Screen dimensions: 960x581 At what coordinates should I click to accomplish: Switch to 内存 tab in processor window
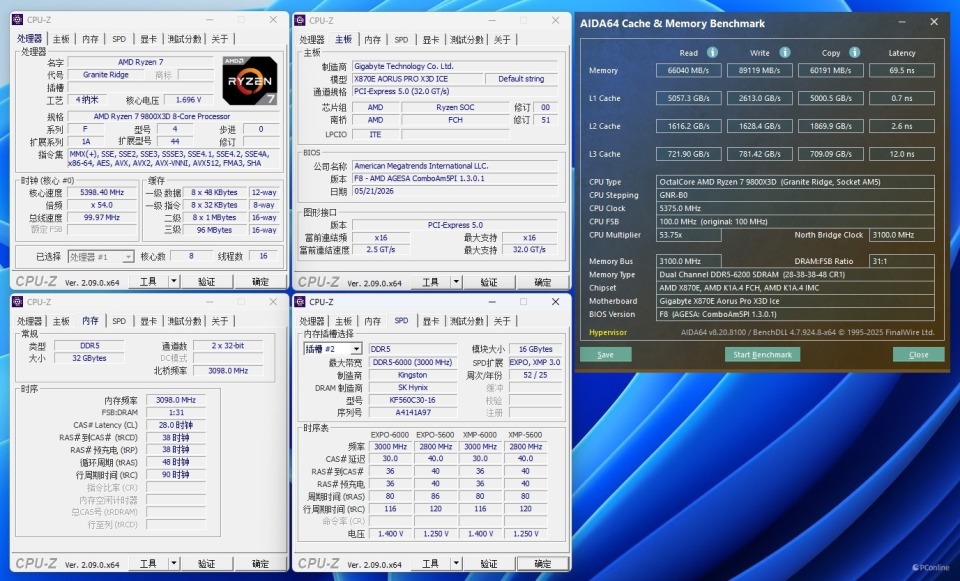90,39
